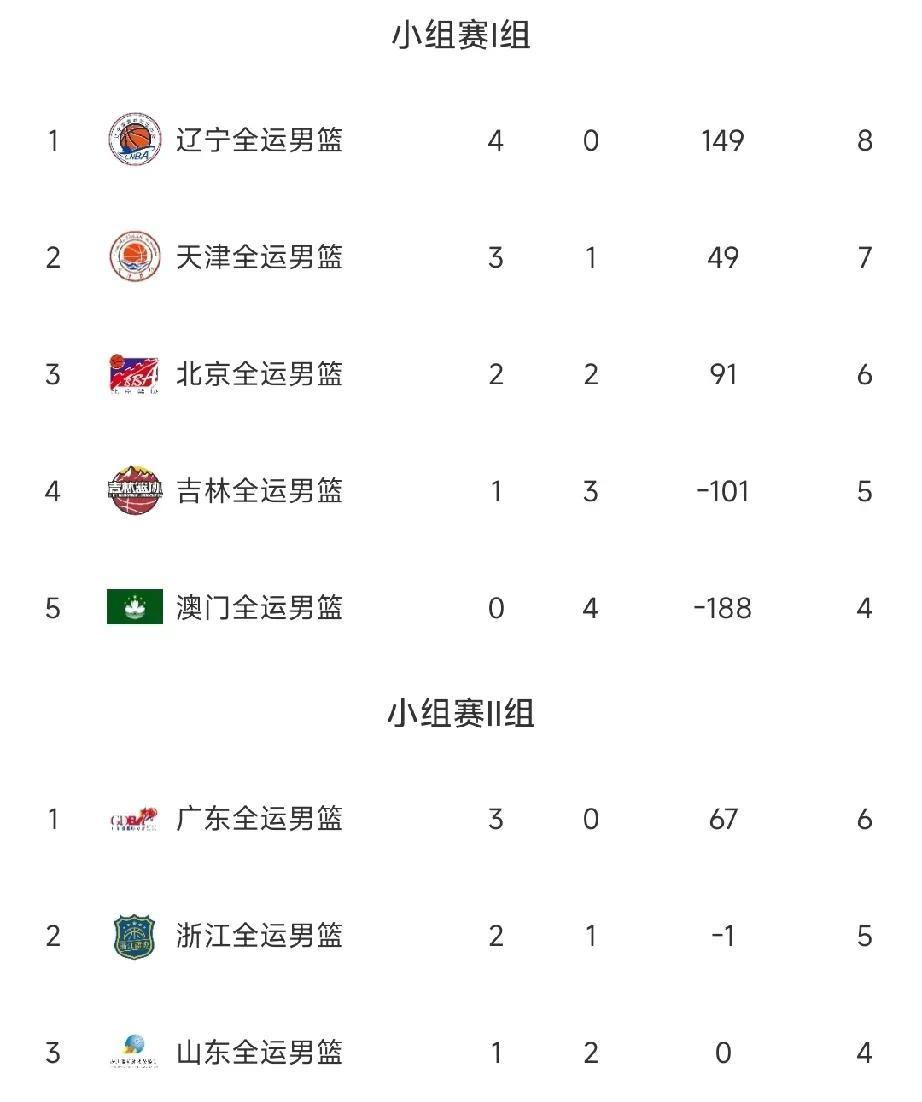This screenshot has width=922, height=1102.
Task: Click the Tianjin team round logo
Action: pyautogui.click(x=134, y=257)
